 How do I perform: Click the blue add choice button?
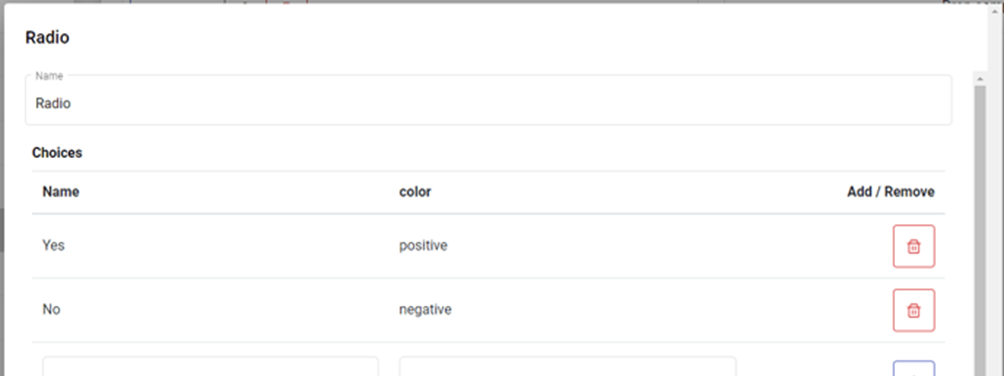point(914,368)
